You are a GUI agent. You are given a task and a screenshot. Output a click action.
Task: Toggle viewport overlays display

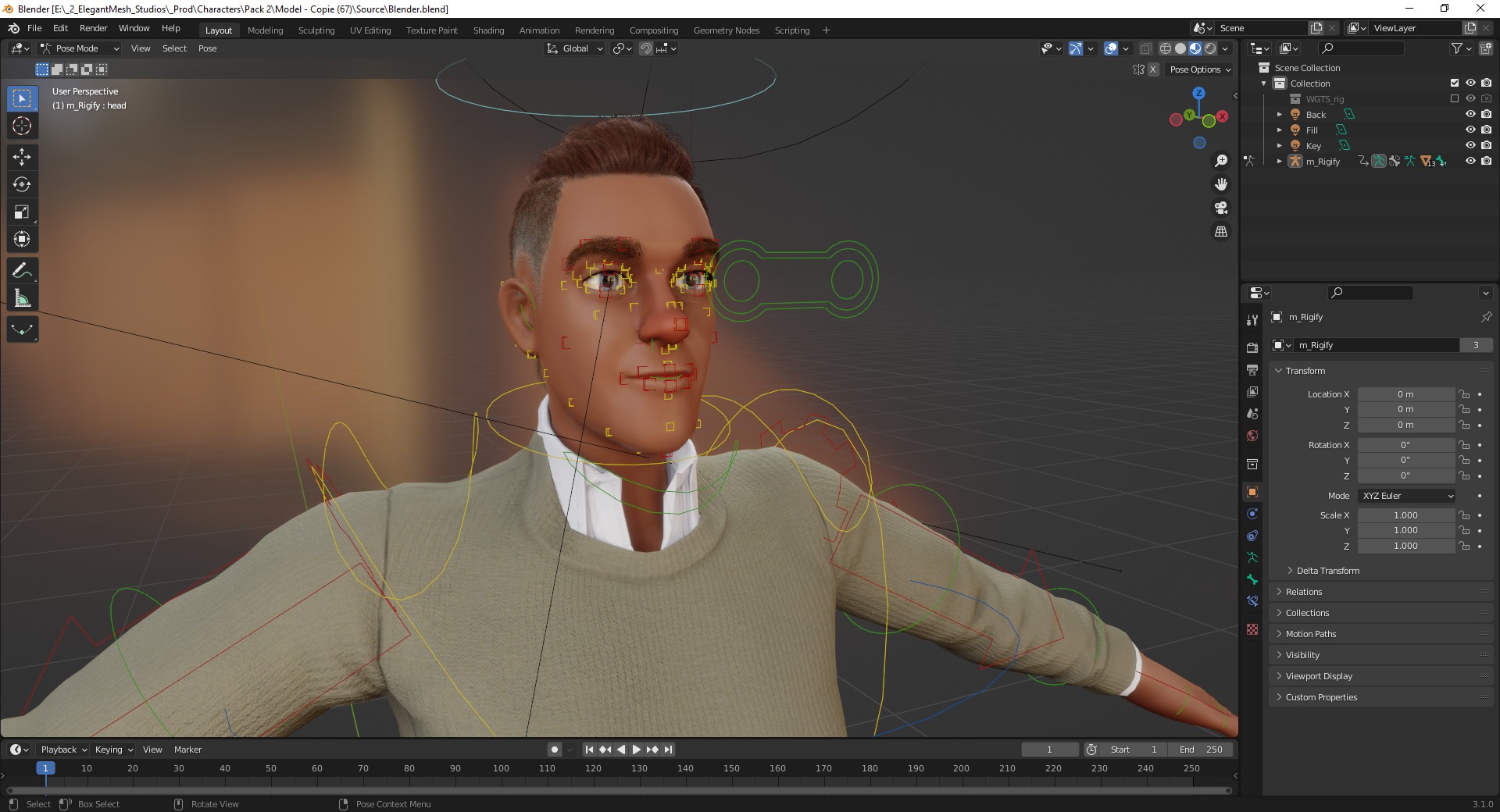tap(1111, 48)
